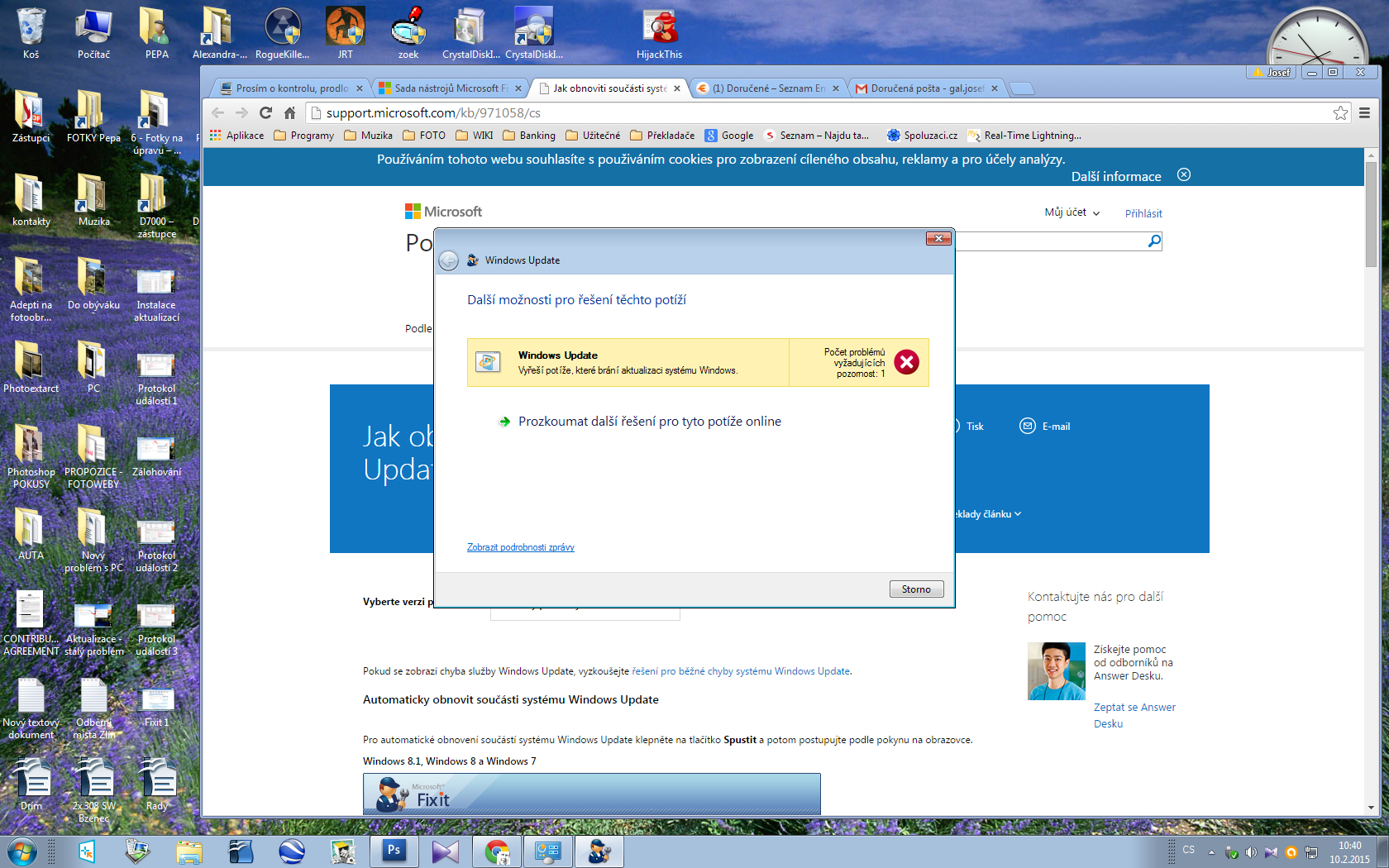1389x868 pixels.
Task: Click Chrome's Home button
Action: point(289,113)
